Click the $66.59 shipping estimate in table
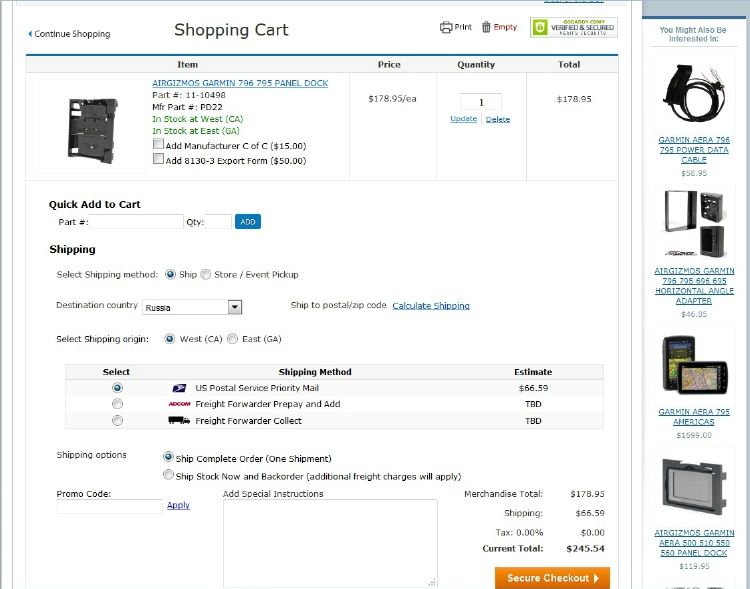This screenshot has height=589, width=750. 533,388
